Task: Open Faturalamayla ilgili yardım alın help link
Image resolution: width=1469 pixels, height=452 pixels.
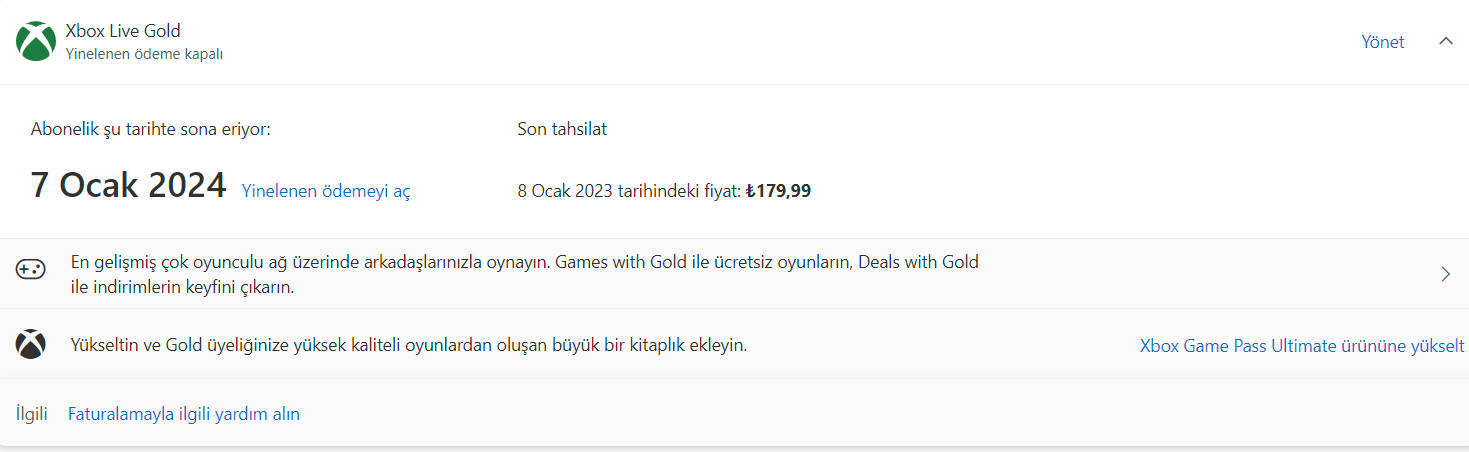Action: coord(184,414)
